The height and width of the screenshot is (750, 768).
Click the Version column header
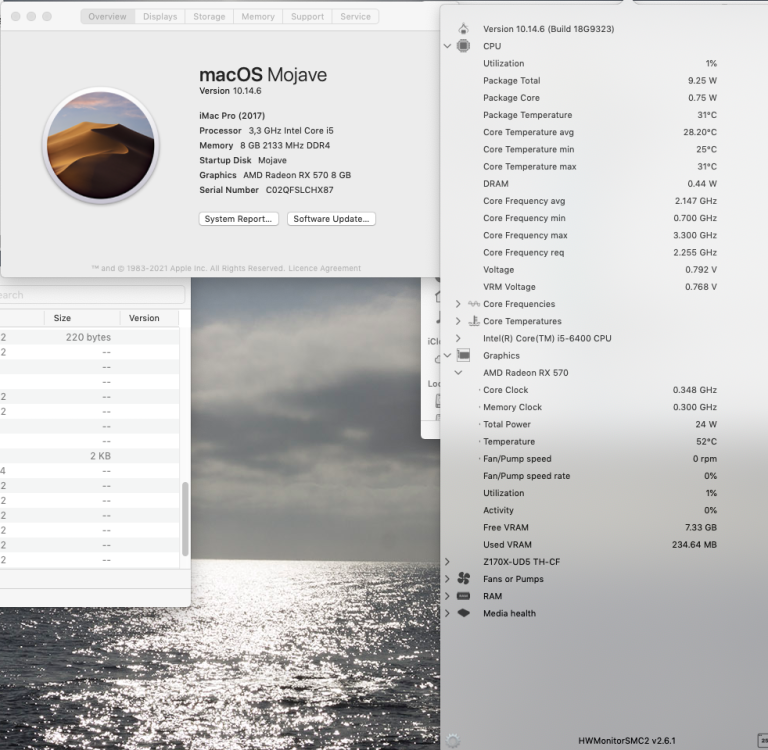click(x=144, y=318)
